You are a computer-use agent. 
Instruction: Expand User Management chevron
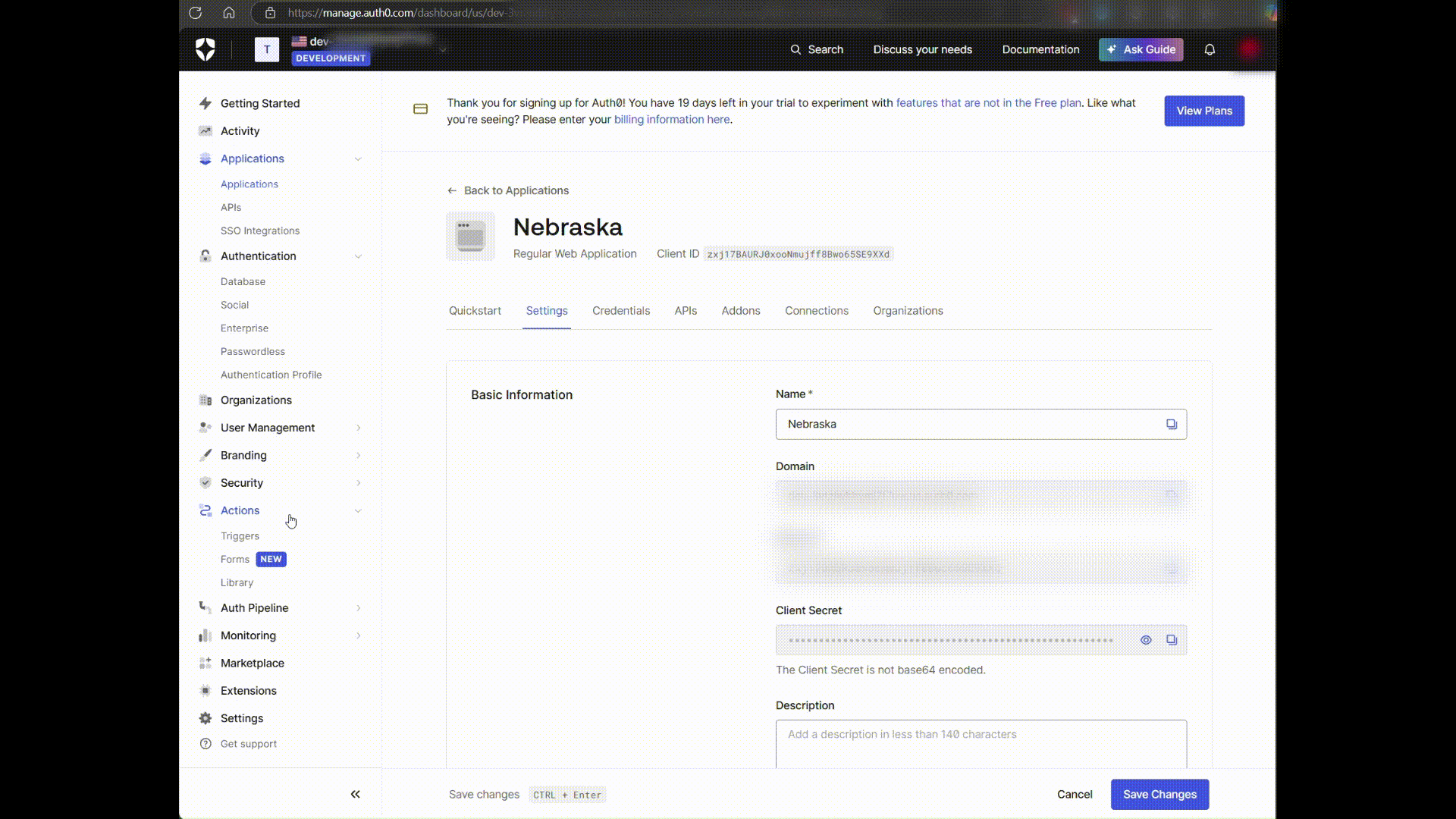click(358, 428)
